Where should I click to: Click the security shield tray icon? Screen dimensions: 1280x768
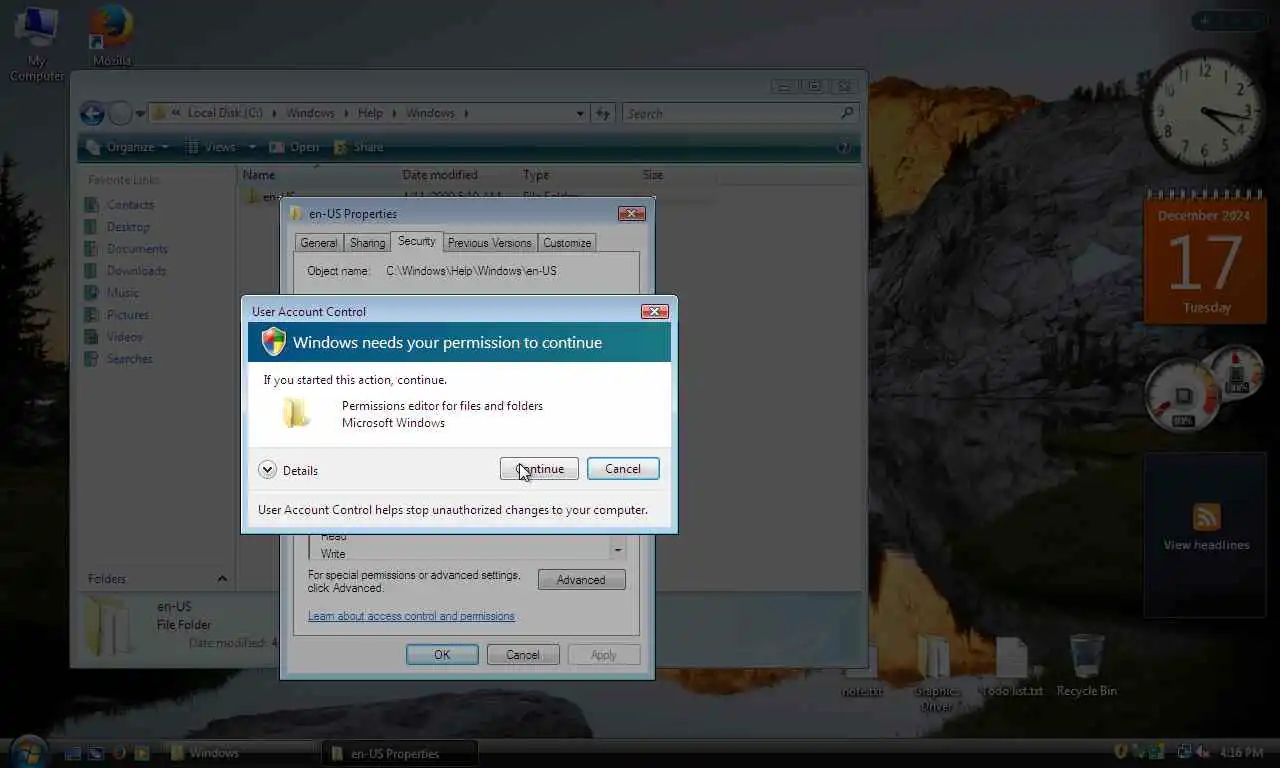[x=1122, y=752]
